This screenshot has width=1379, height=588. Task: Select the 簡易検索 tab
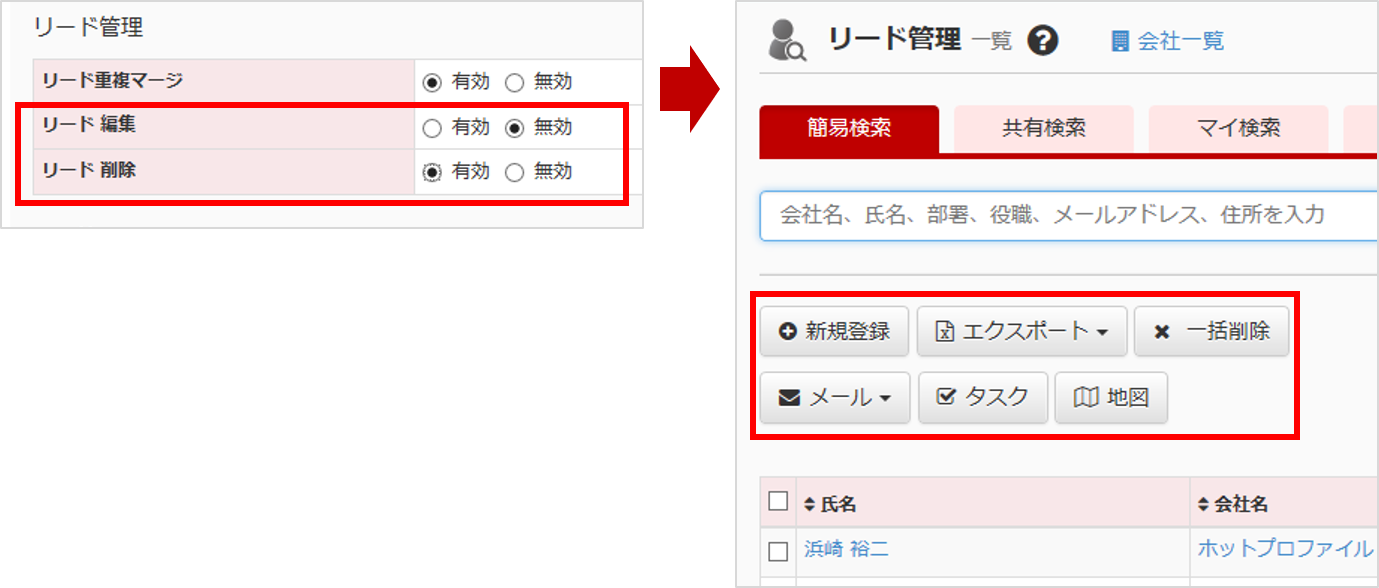tap(849, 129)
